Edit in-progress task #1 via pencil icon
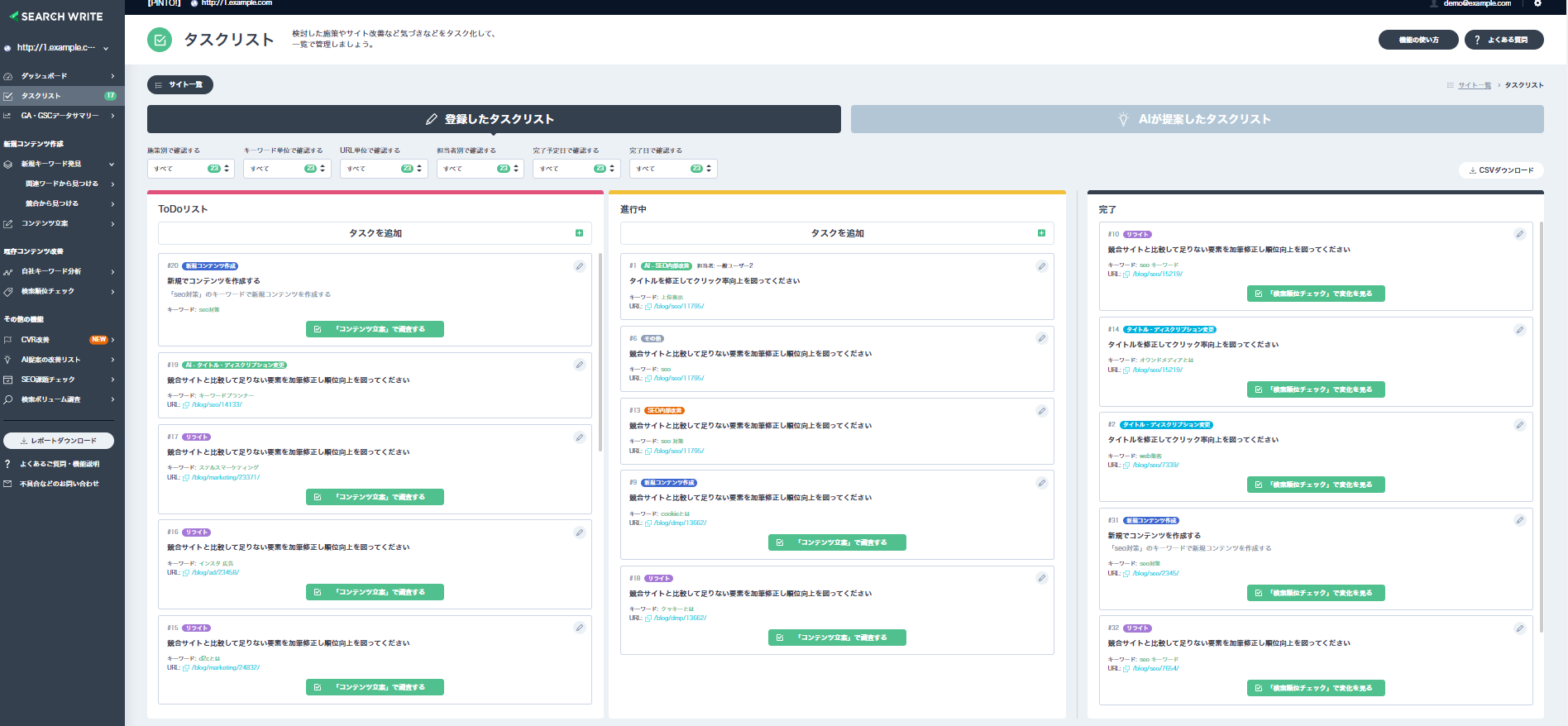This screenshot has width=1568, height=726. click(1042, 266)
